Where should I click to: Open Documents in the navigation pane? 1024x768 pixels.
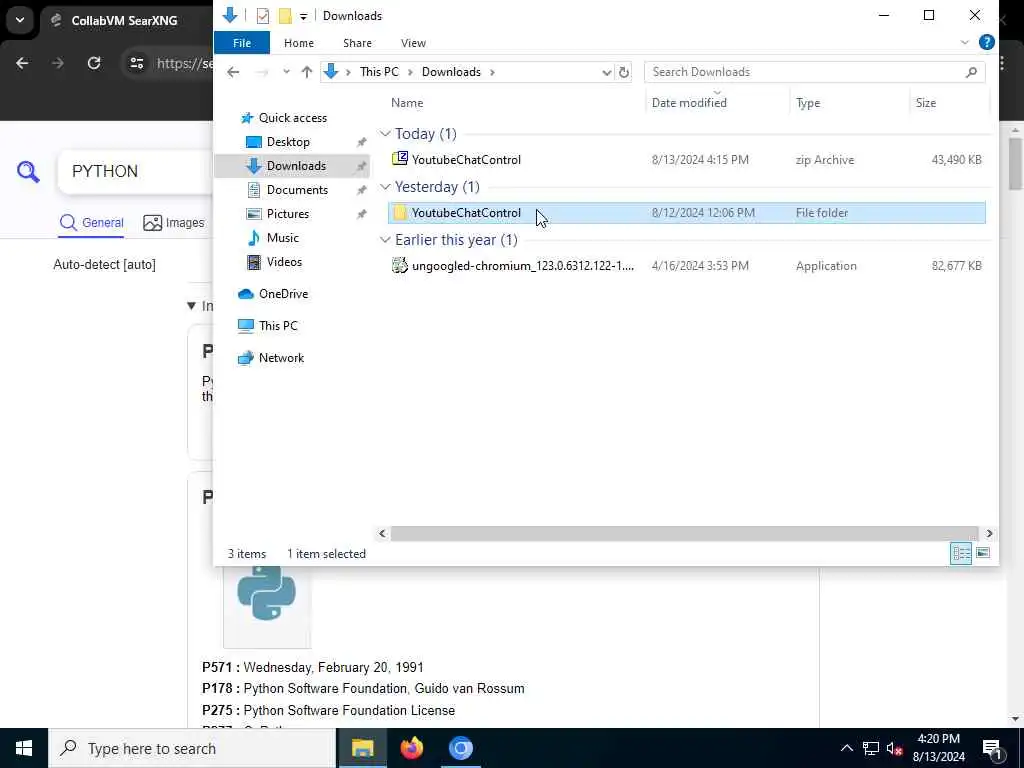point(297,190)
